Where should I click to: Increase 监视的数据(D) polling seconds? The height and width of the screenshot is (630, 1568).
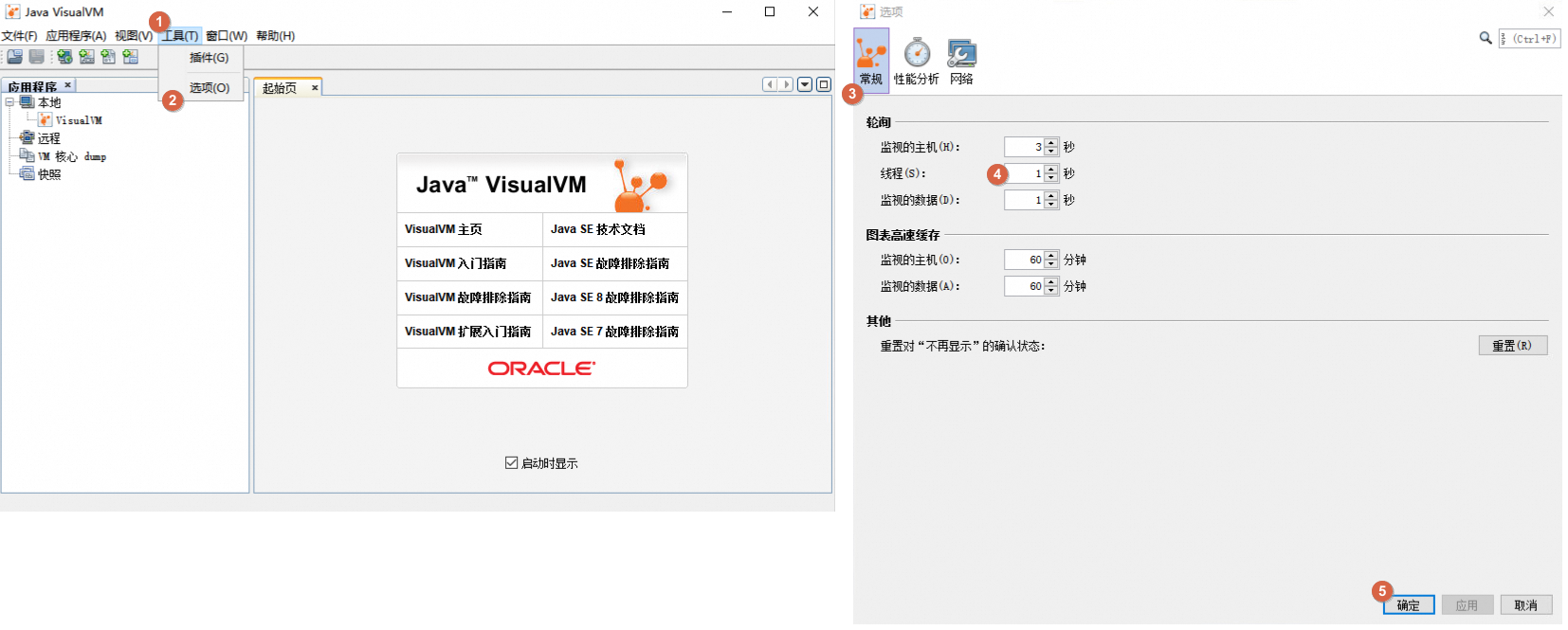click(x=1051, y=196)
